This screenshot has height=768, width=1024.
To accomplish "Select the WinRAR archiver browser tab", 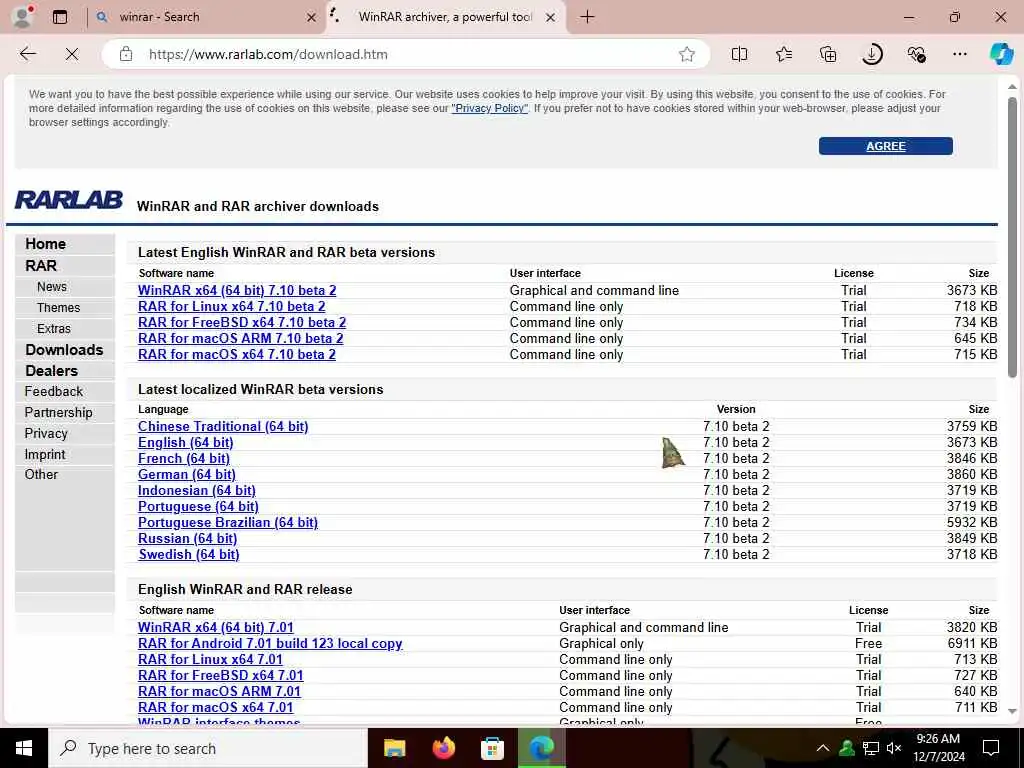I will point(446,17).
